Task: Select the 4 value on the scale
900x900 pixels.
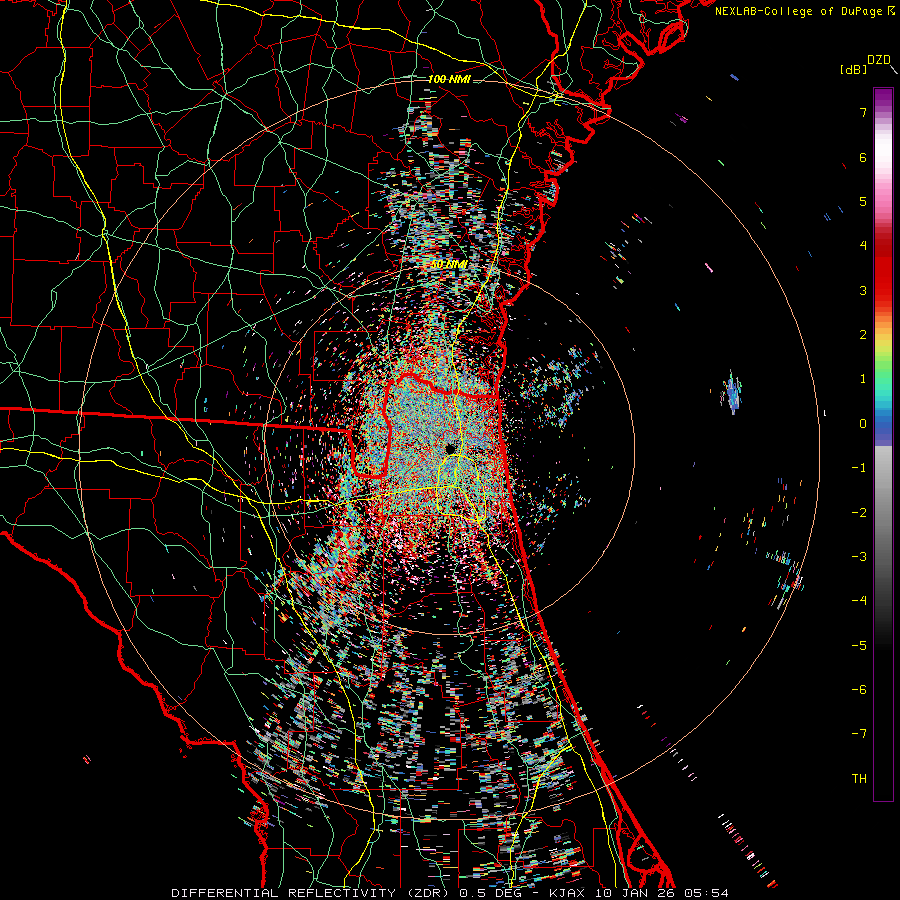Action: click(863, 246)
